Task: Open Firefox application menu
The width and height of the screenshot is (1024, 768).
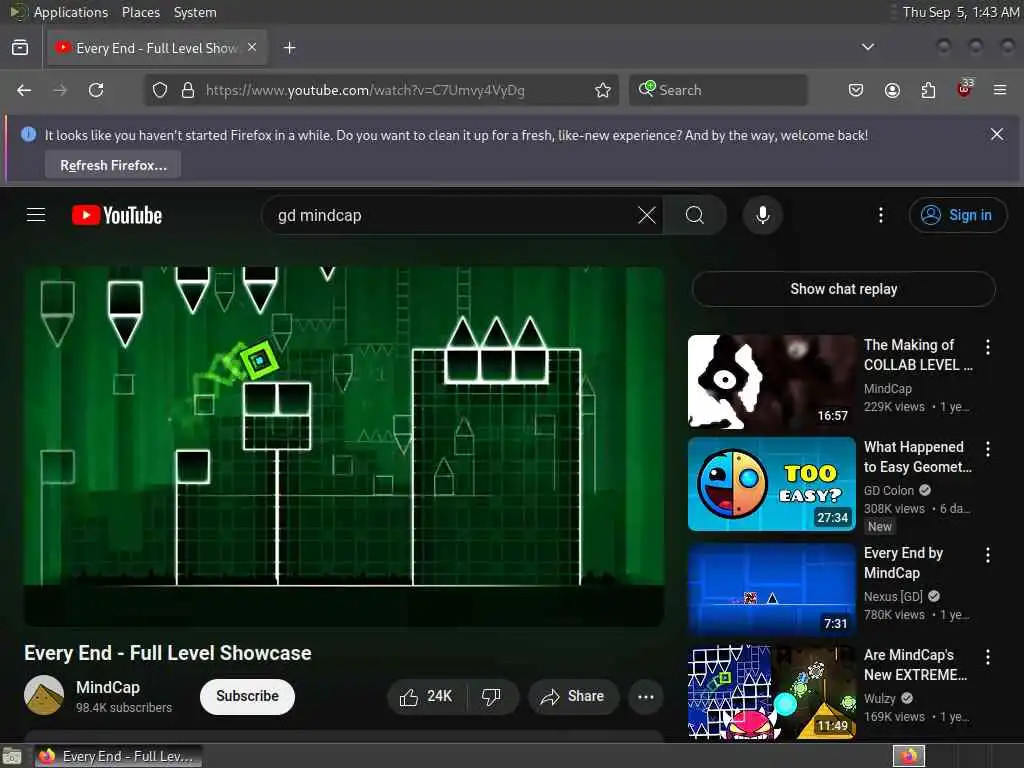Action: pos(1000,90)
